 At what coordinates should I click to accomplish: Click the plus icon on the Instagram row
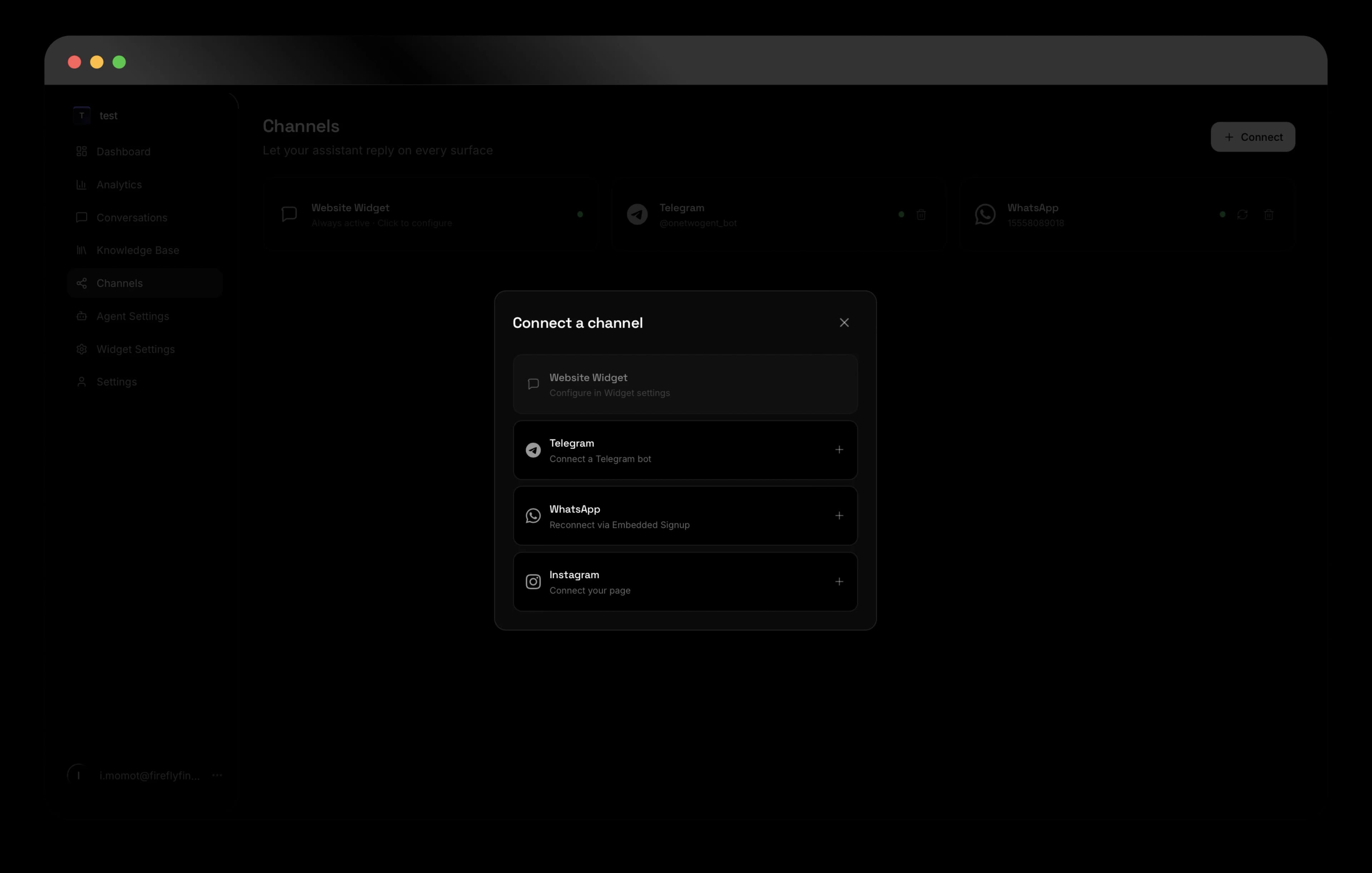[x=839, y=581]
